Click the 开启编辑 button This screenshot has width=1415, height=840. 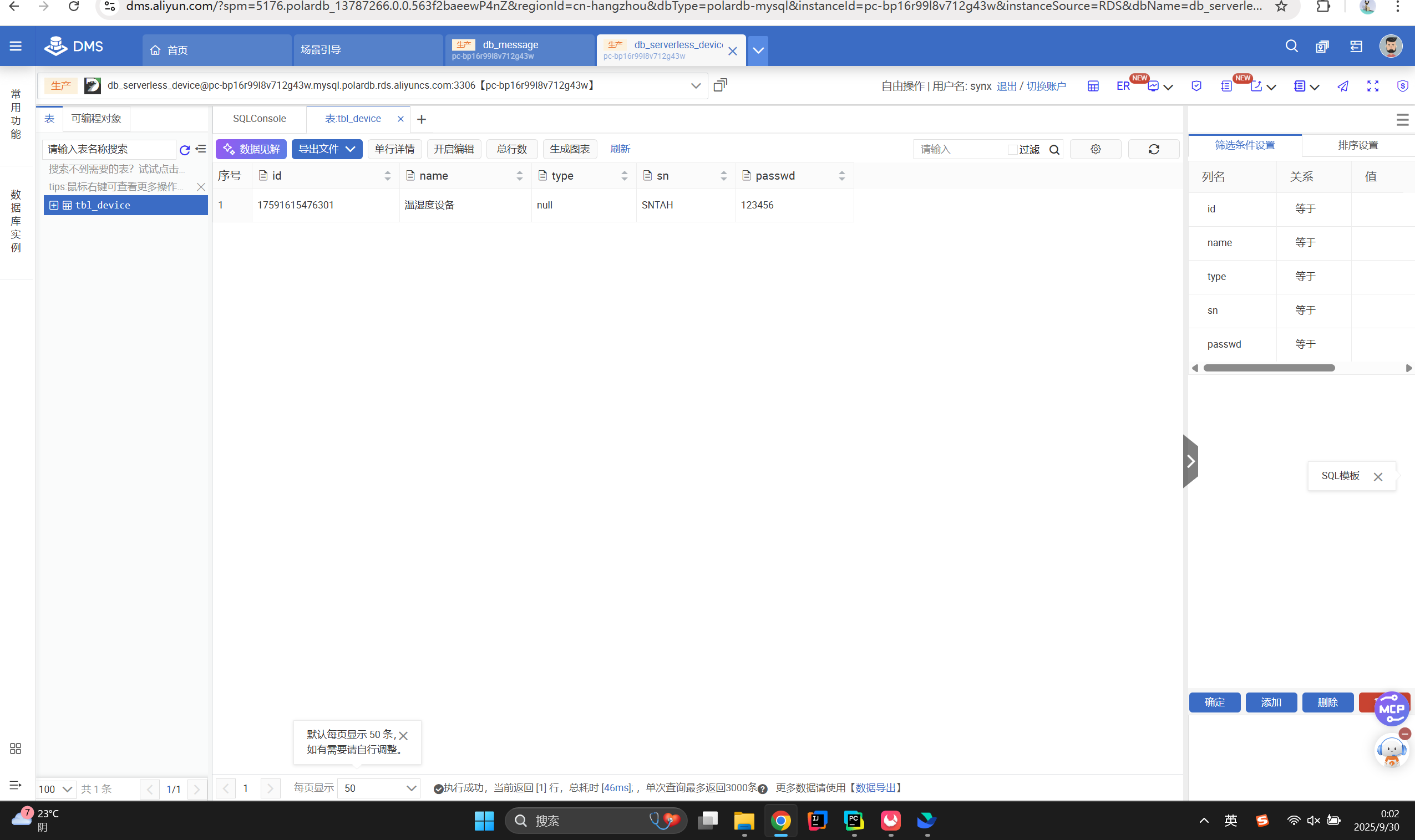coord(454,149)
